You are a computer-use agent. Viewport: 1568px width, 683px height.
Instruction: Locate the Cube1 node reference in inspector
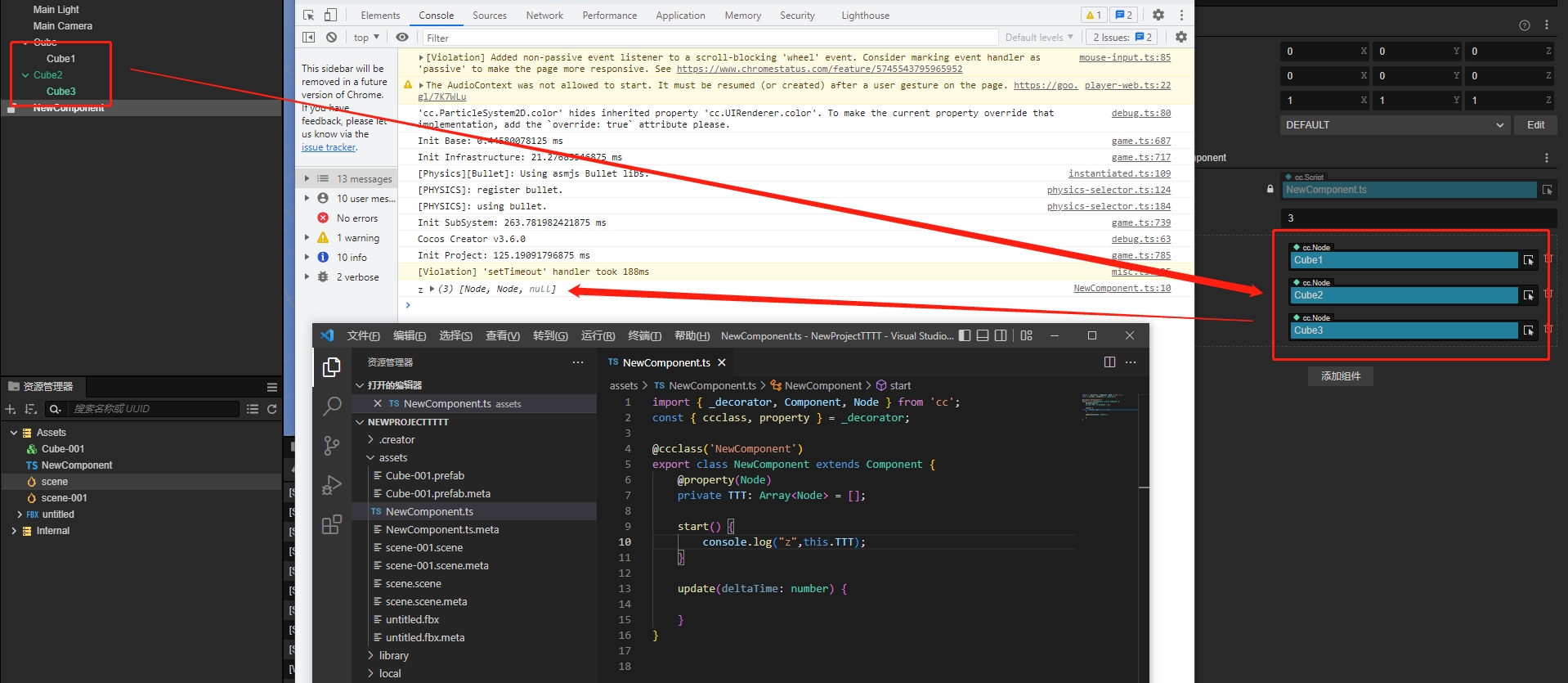1529,260
